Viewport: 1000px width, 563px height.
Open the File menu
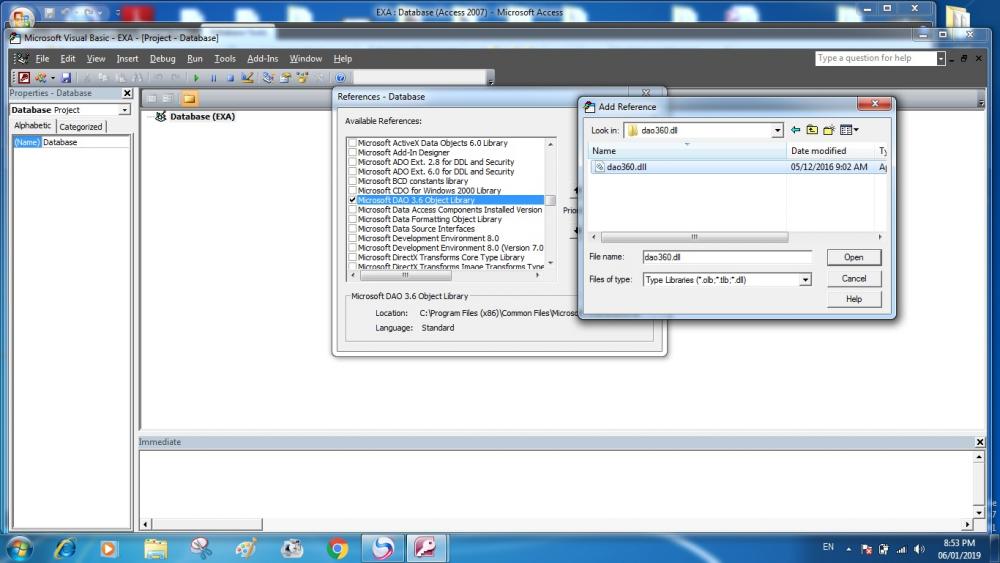tap(42, 59)
